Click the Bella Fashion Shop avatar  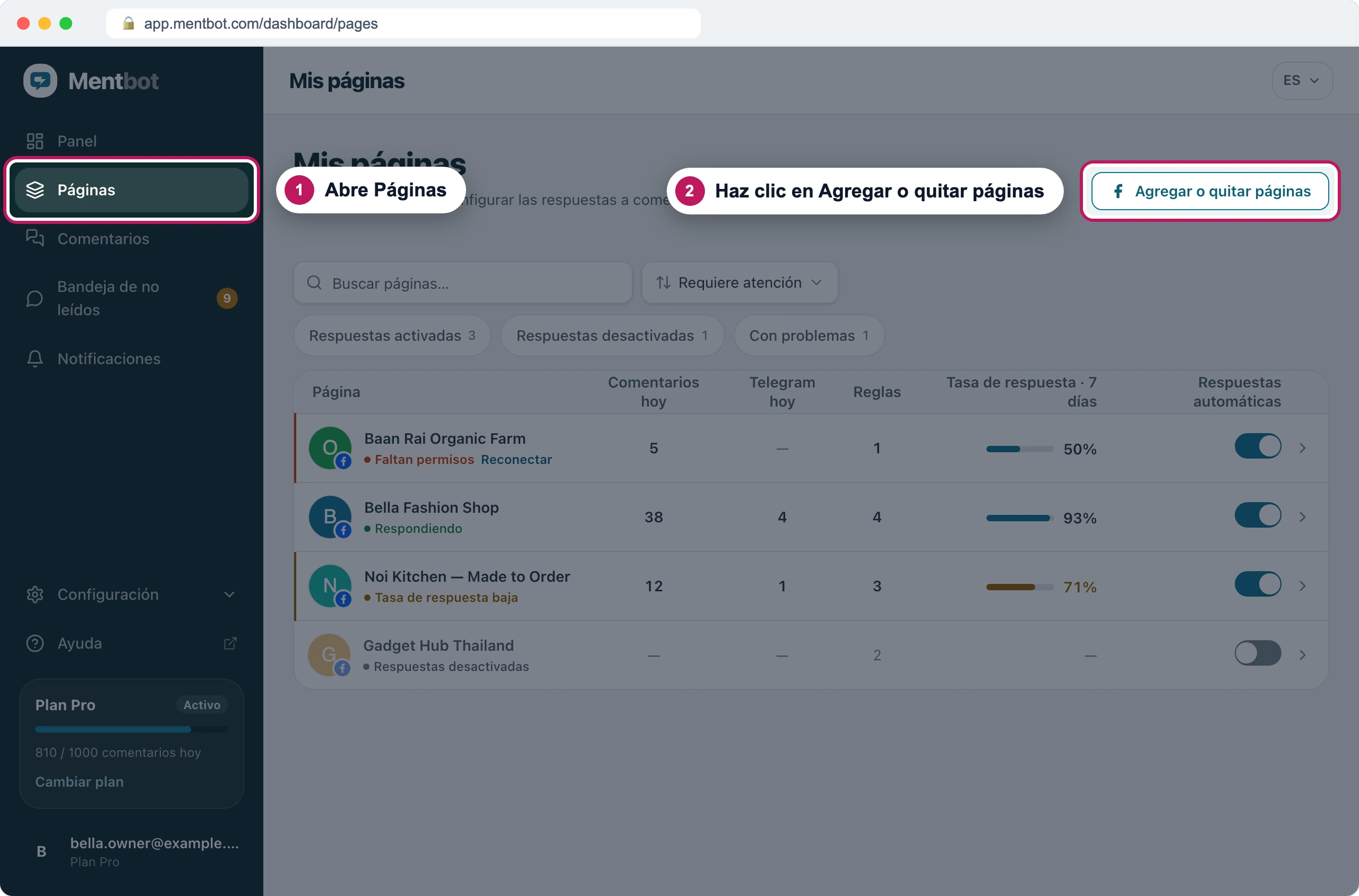(330, 517)
